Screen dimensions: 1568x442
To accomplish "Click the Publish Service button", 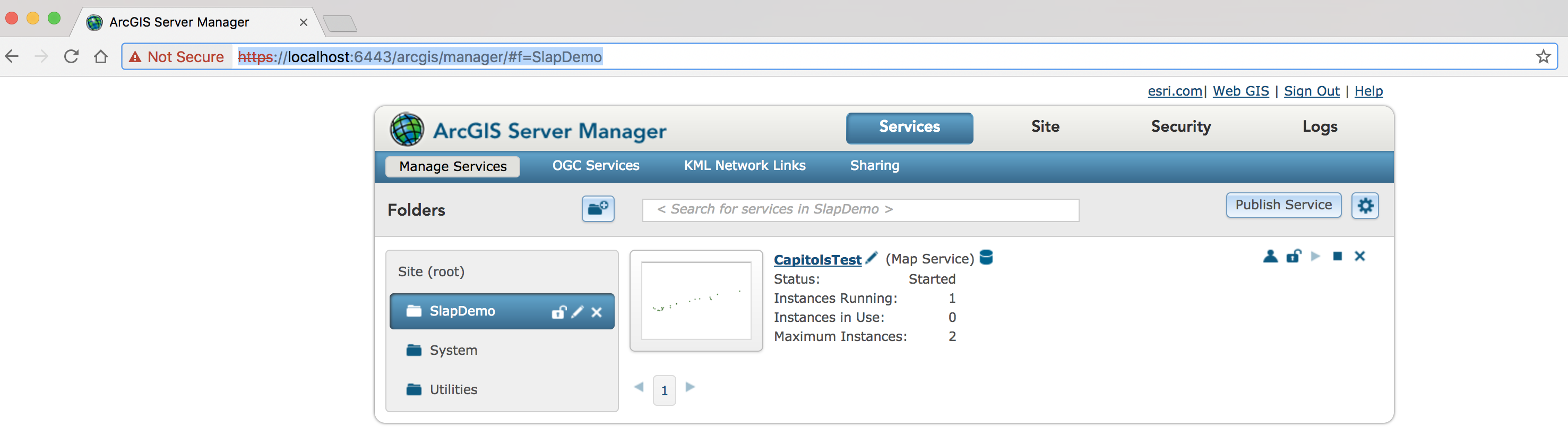I will tap(1283, 205).
